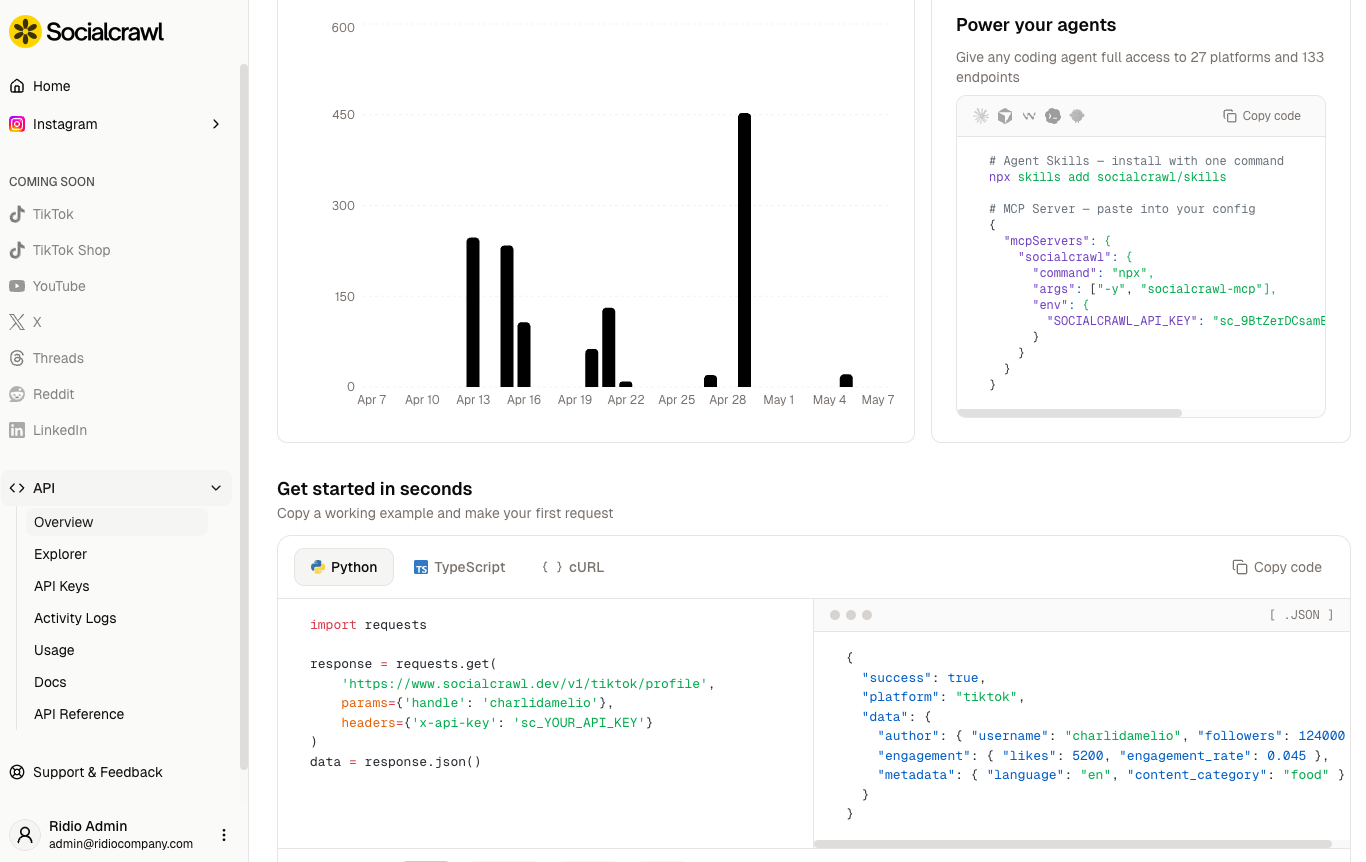Click the "npx skills add socialcrawl/skills" command
1366x862 pixels.
click(1107, 177)
